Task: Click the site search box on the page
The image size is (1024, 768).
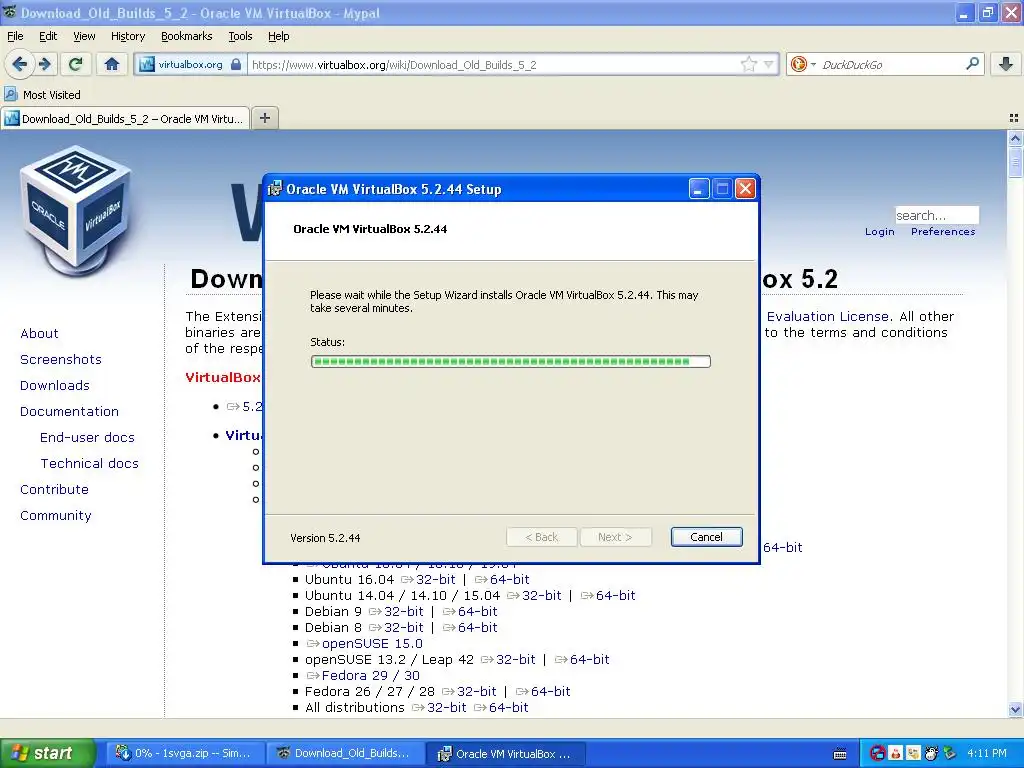Action: (x=936, y=215)
